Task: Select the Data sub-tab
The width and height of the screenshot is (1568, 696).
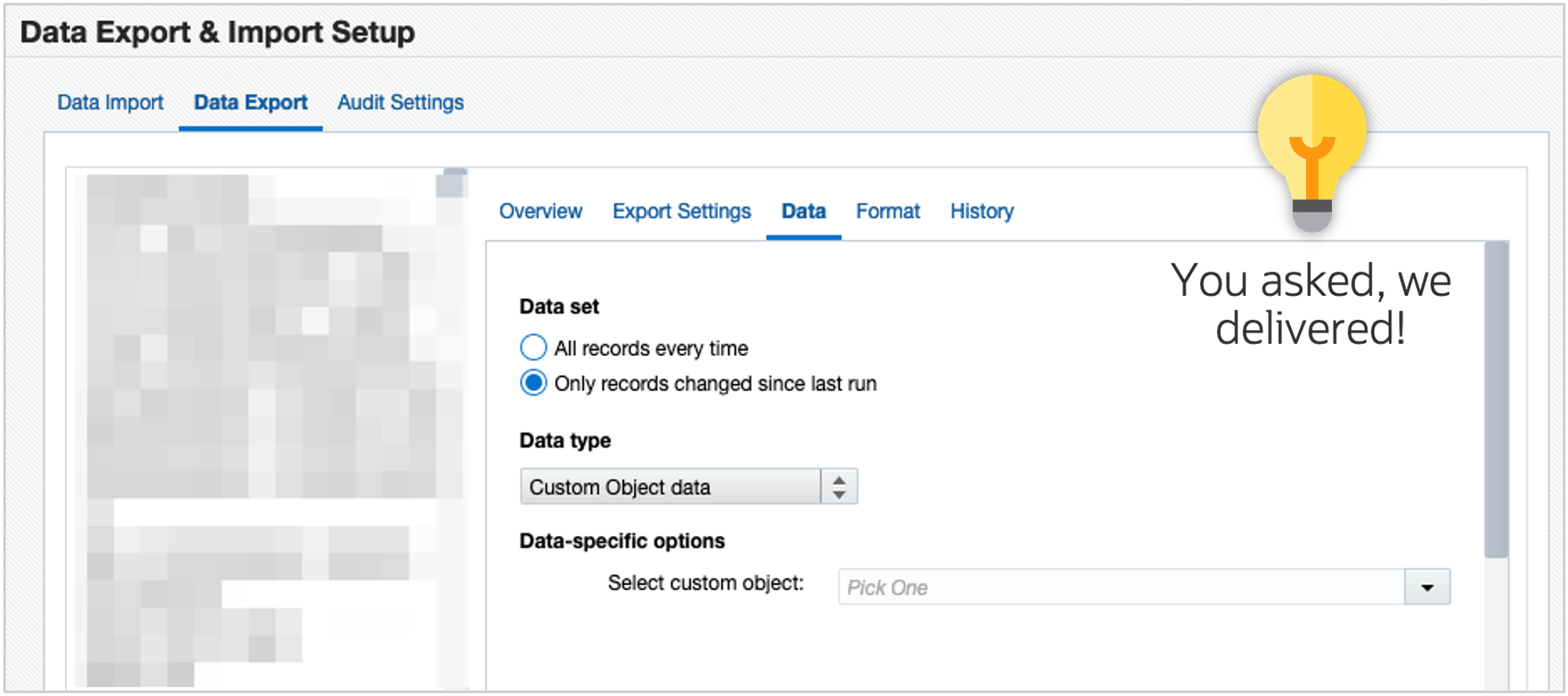Action: 803,211
